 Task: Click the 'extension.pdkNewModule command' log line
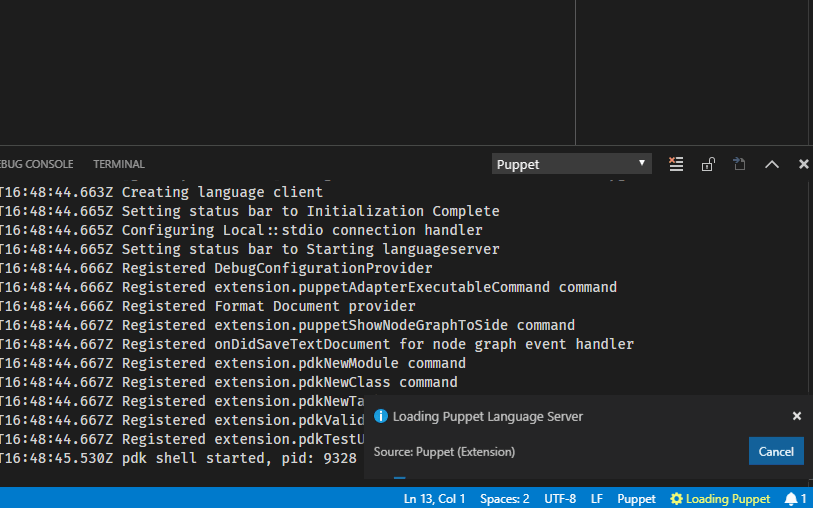tap(233, 363)
